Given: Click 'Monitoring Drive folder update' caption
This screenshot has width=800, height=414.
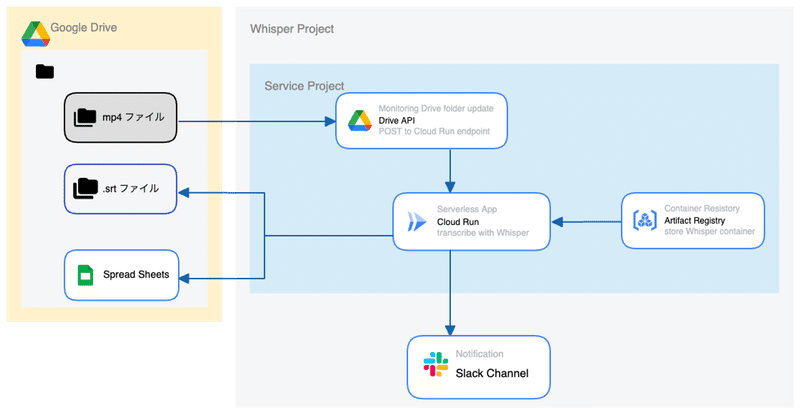Looking at the screenshot, I should point(436,109).
